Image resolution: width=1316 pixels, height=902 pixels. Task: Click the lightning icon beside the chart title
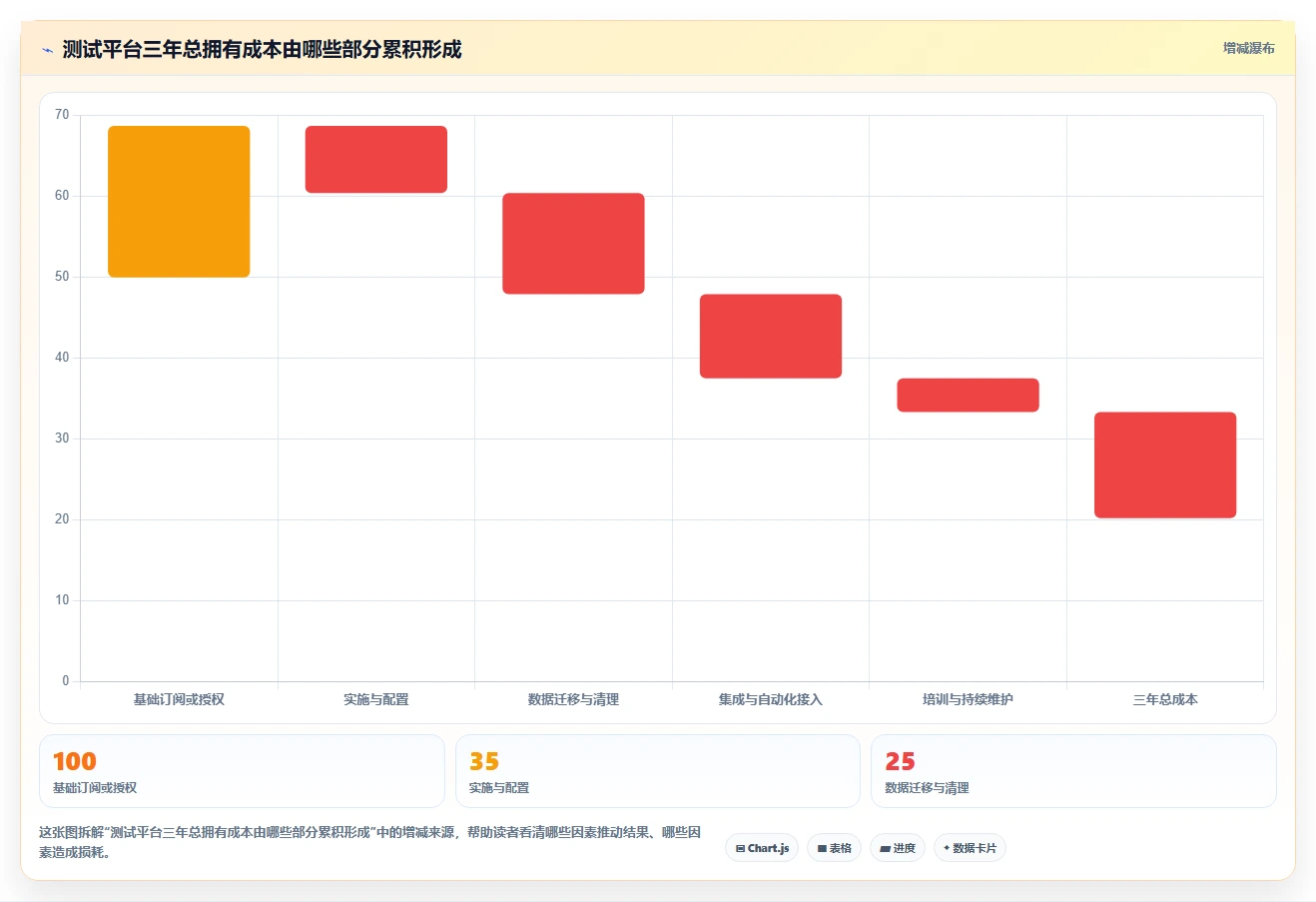47,50
